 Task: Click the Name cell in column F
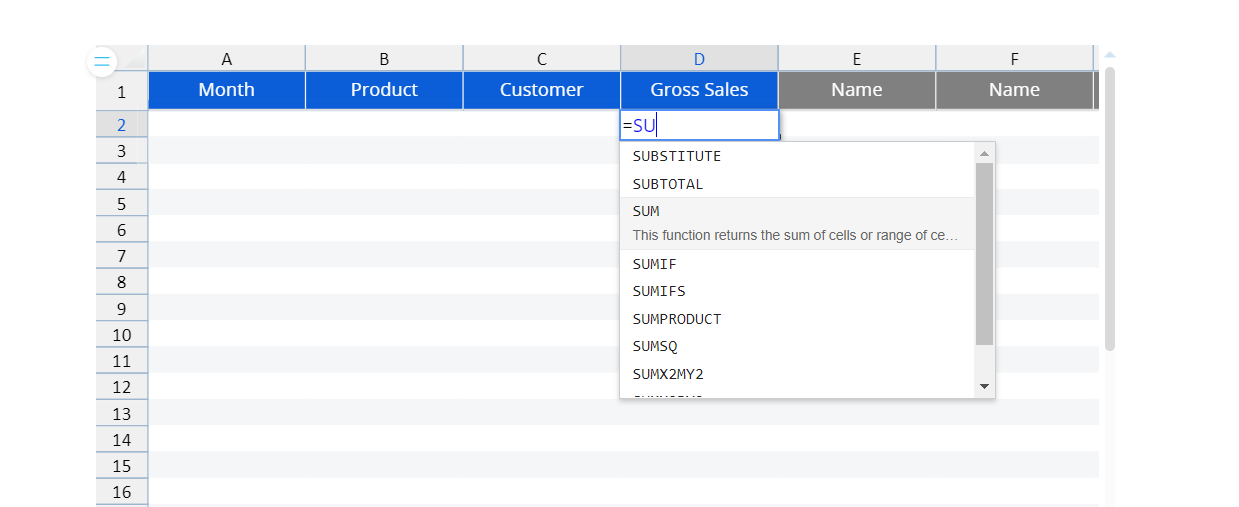pyautogui.click(x=1015, y=90)
